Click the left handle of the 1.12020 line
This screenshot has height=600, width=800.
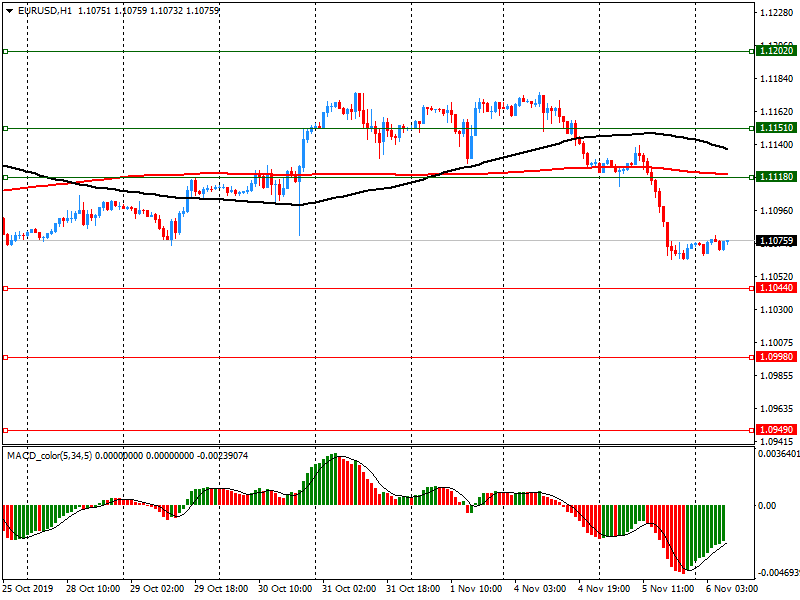coord(5,50)
